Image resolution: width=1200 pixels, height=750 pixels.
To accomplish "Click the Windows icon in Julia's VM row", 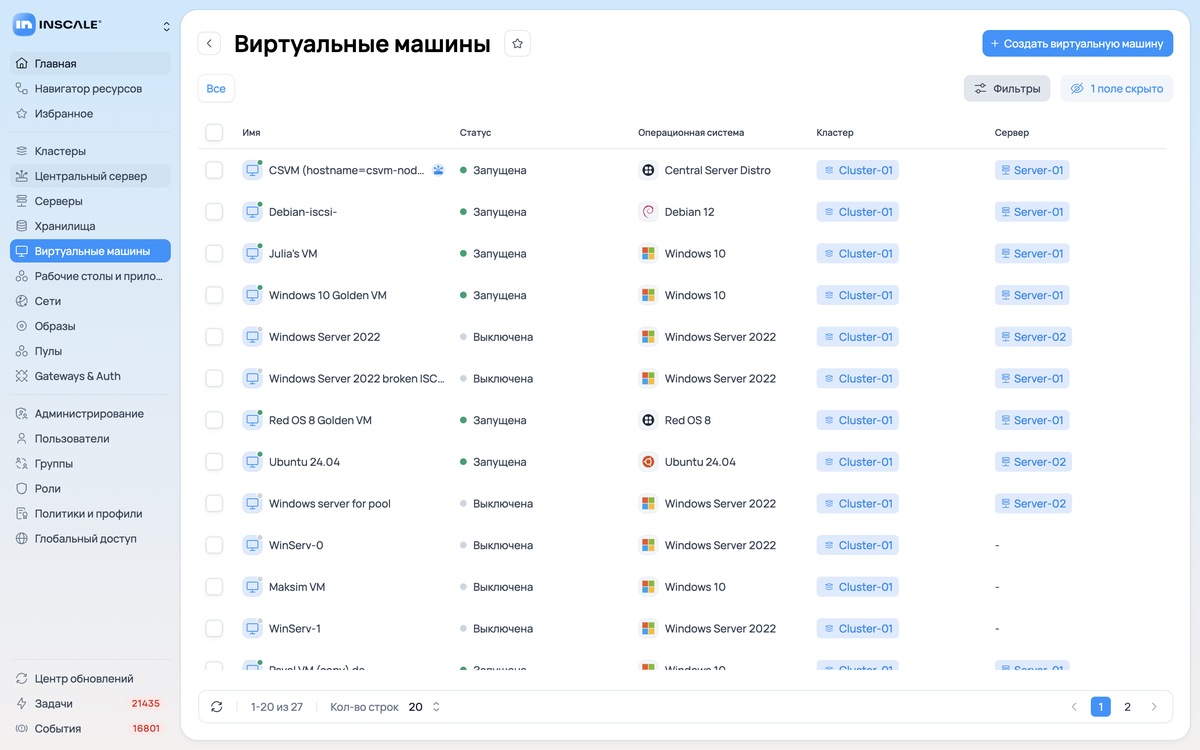I will (x=648, y=254).
